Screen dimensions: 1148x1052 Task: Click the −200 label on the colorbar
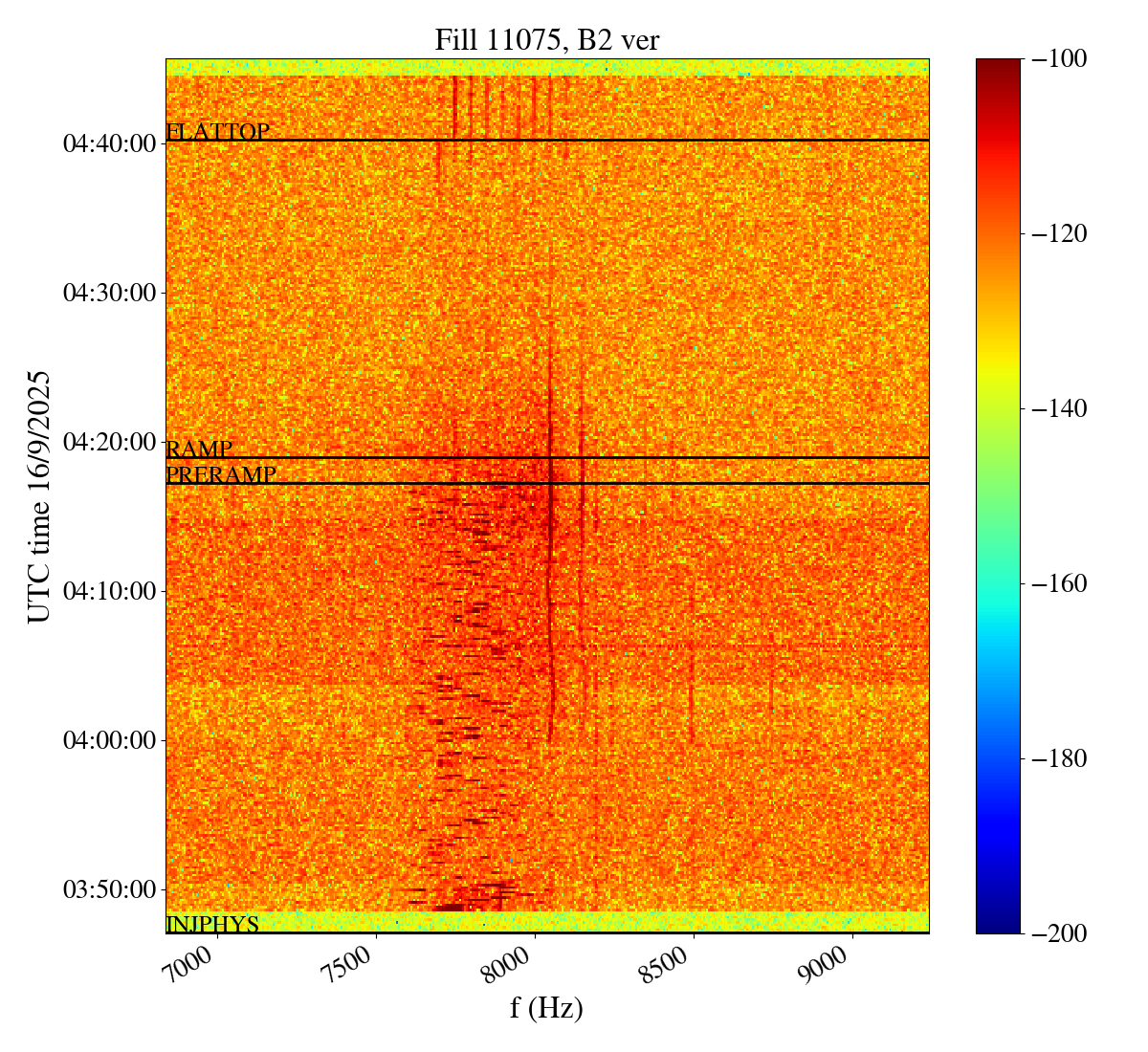coord(1059,933)
